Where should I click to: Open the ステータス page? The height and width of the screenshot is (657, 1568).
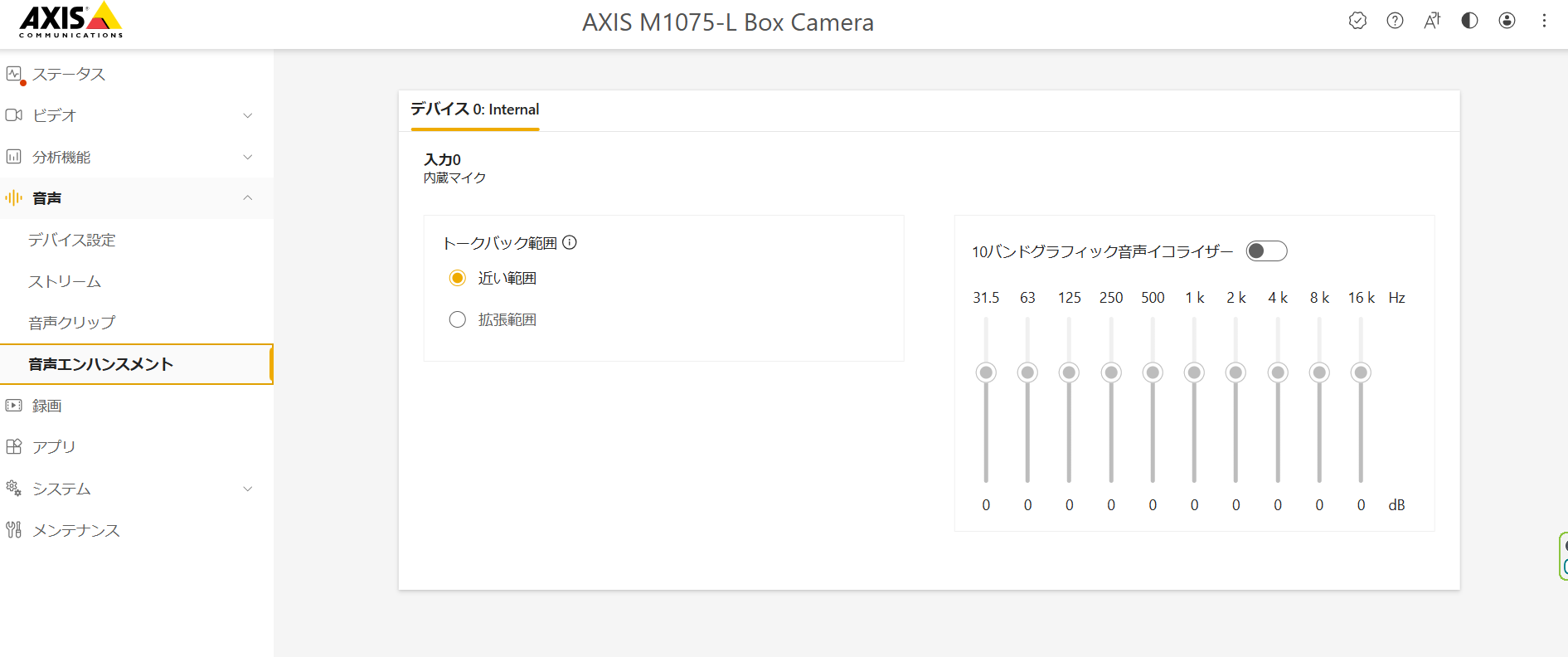tap(137, 75)
